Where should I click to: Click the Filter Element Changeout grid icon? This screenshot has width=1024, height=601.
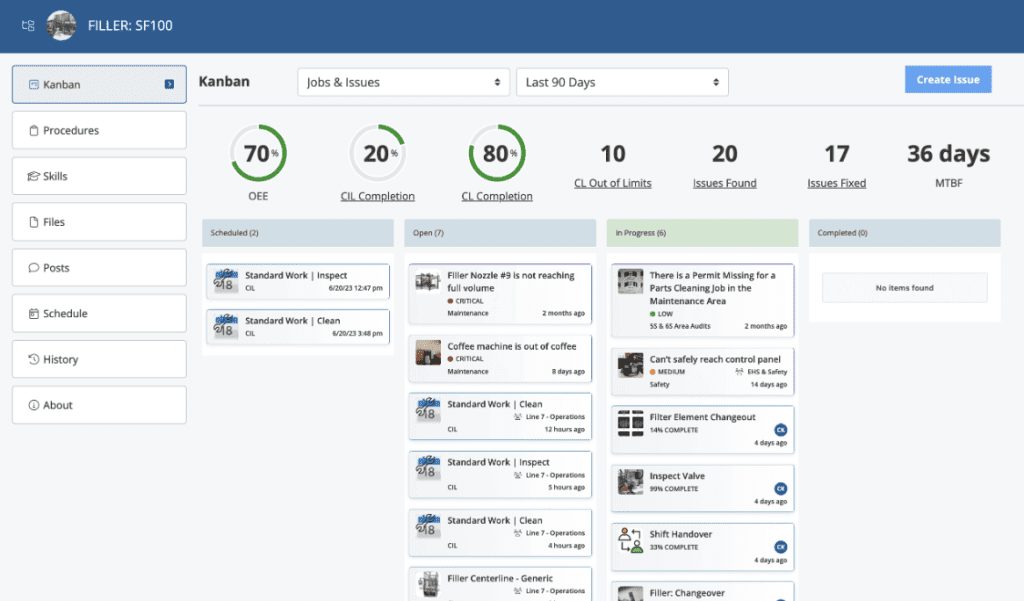tap(630, 423)
